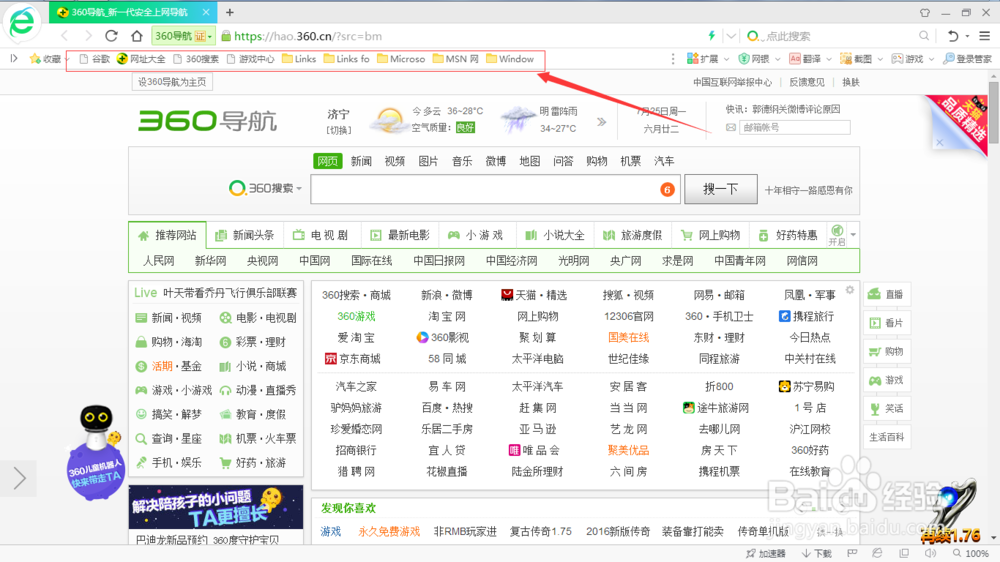This screenshot has width=1000, height=562.
Task: Reload the page with refresh icon
Action: pos(112,36)
